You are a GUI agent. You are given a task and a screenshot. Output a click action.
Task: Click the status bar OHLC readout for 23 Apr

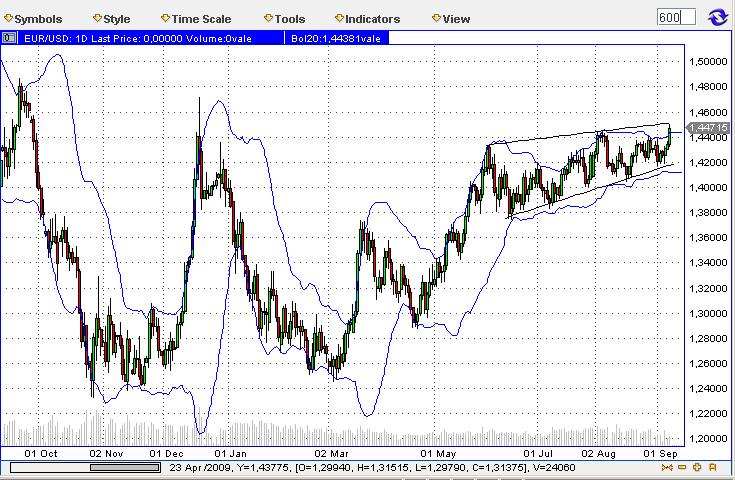click(x=372, y=467)
